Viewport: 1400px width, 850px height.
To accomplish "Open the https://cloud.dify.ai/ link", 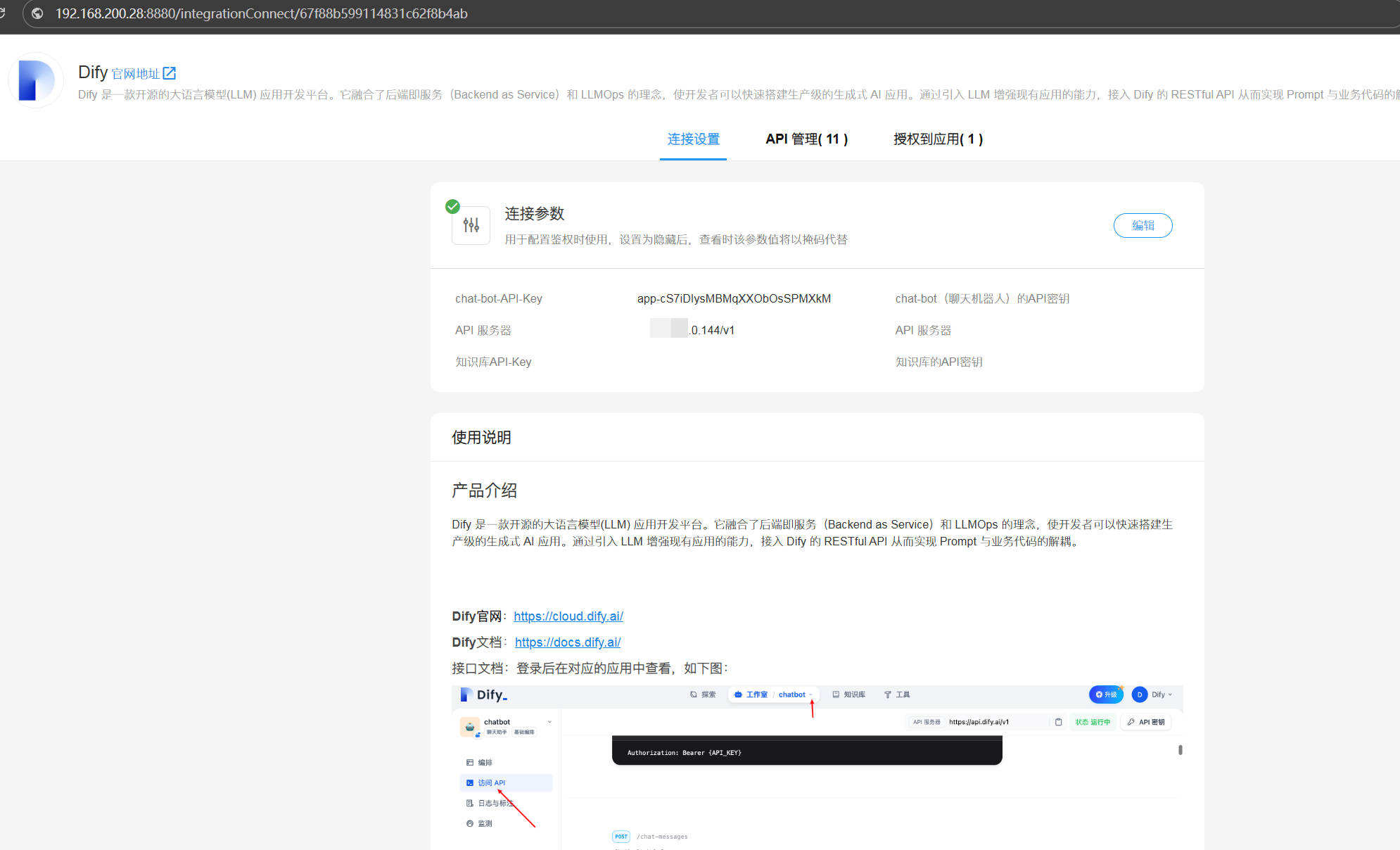I will [568, 616].
